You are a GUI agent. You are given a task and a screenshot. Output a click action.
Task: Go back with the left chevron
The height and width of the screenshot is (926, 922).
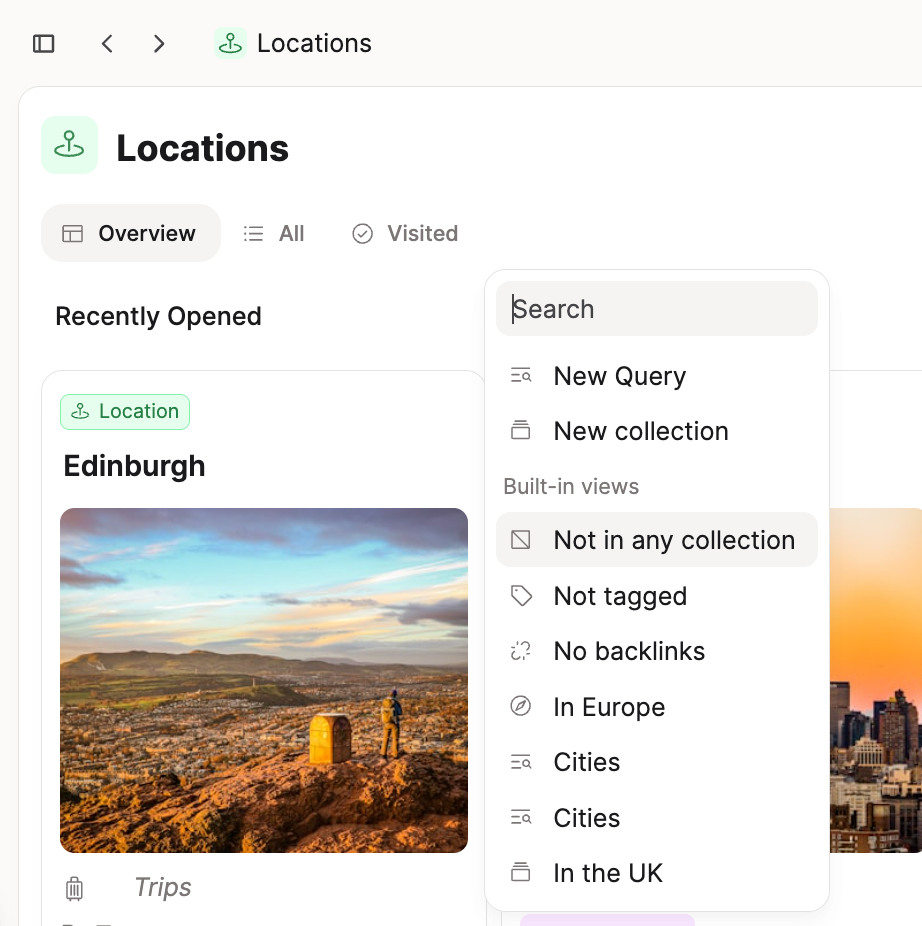107,44
